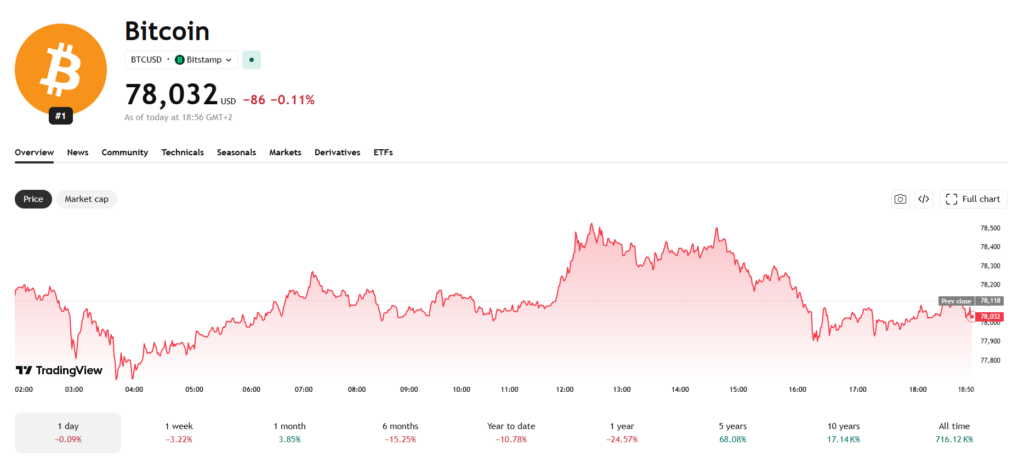Select the Year to date range
Viewport: 1024px width, 462px height.
point(511,433)
